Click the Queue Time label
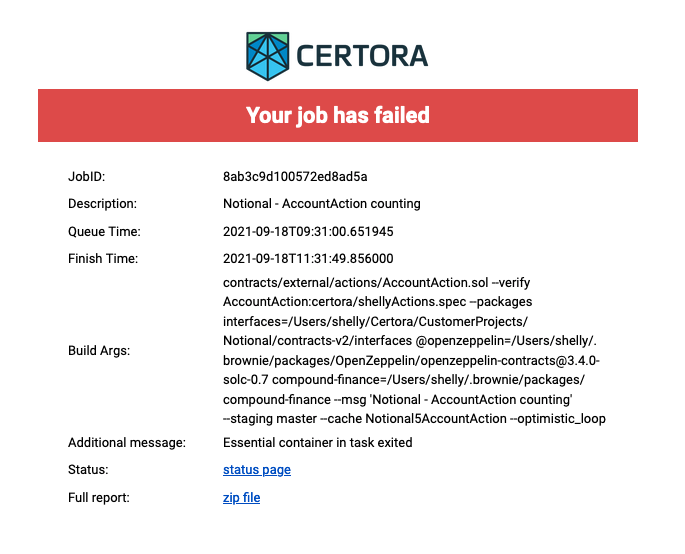Image resolution: width=685 pixels, height=554 pixels. [x=104, y=232]
